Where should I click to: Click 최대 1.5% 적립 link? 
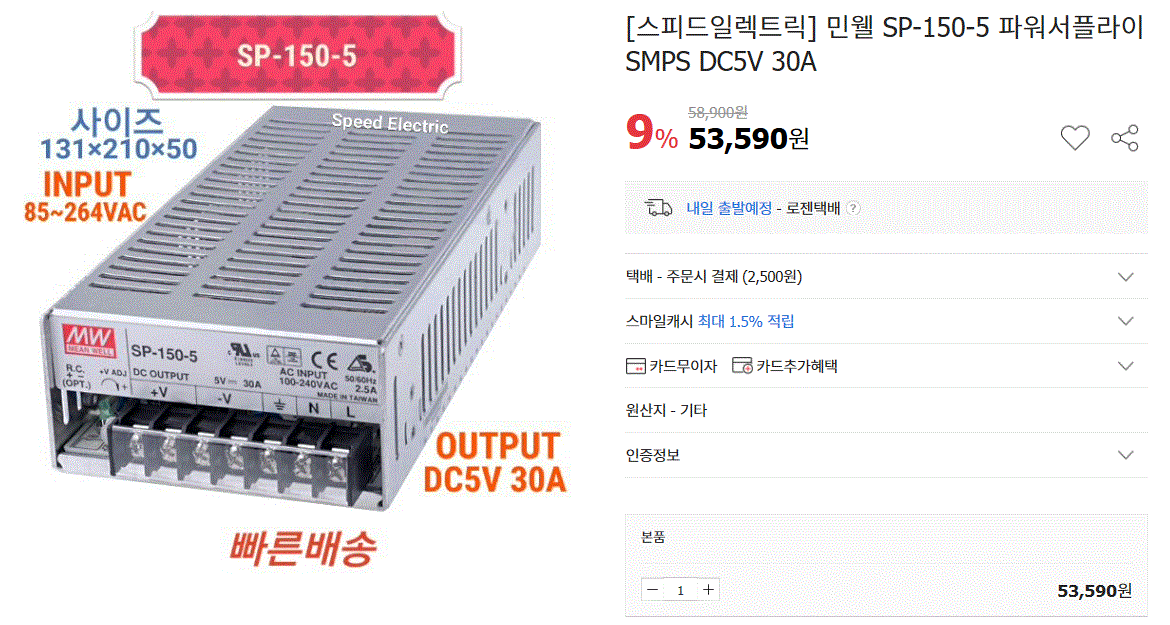(x=745, y=321)
